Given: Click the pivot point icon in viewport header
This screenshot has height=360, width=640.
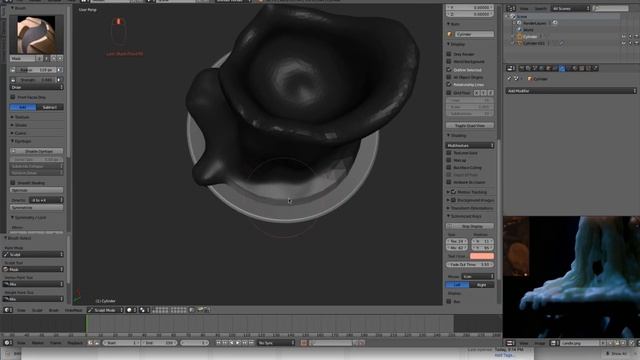Looking at the screenshot, I should [143, 310].
